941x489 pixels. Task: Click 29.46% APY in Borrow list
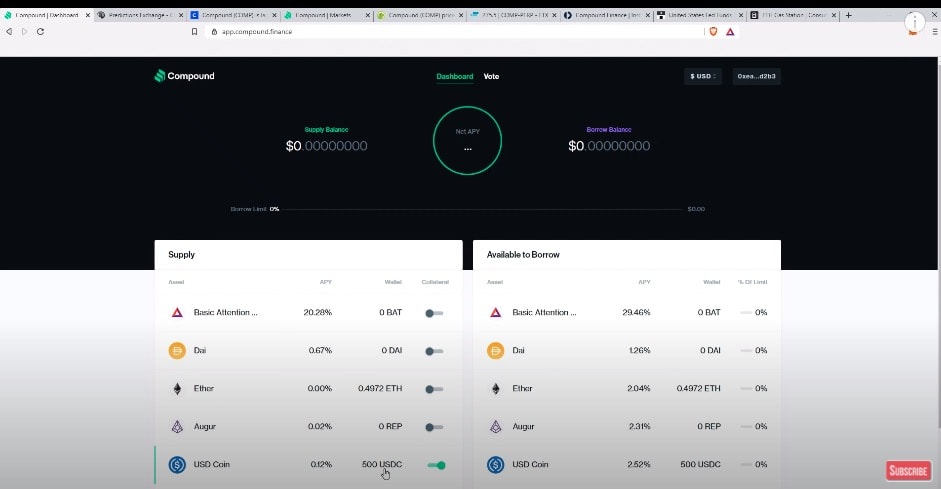click(x=636, y=313)
